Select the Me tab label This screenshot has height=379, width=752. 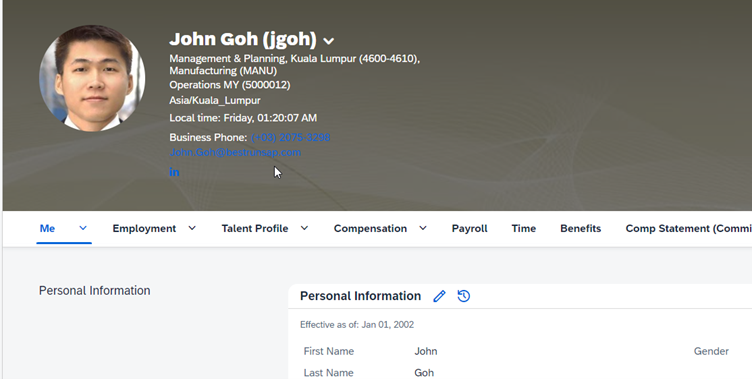click(x=47, y=228)
